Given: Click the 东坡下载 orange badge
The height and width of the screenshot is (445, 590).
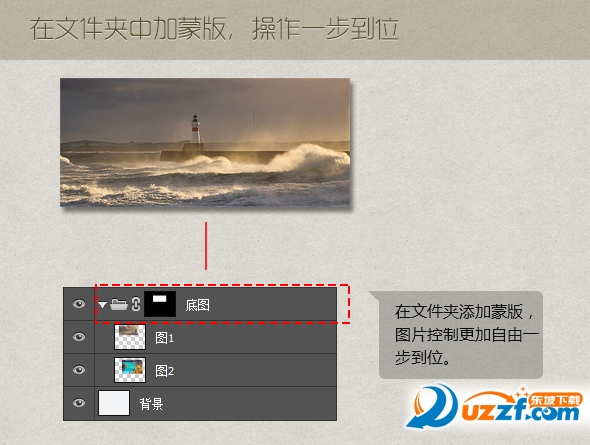Looking at the screenshot, I should click(556, 400).
